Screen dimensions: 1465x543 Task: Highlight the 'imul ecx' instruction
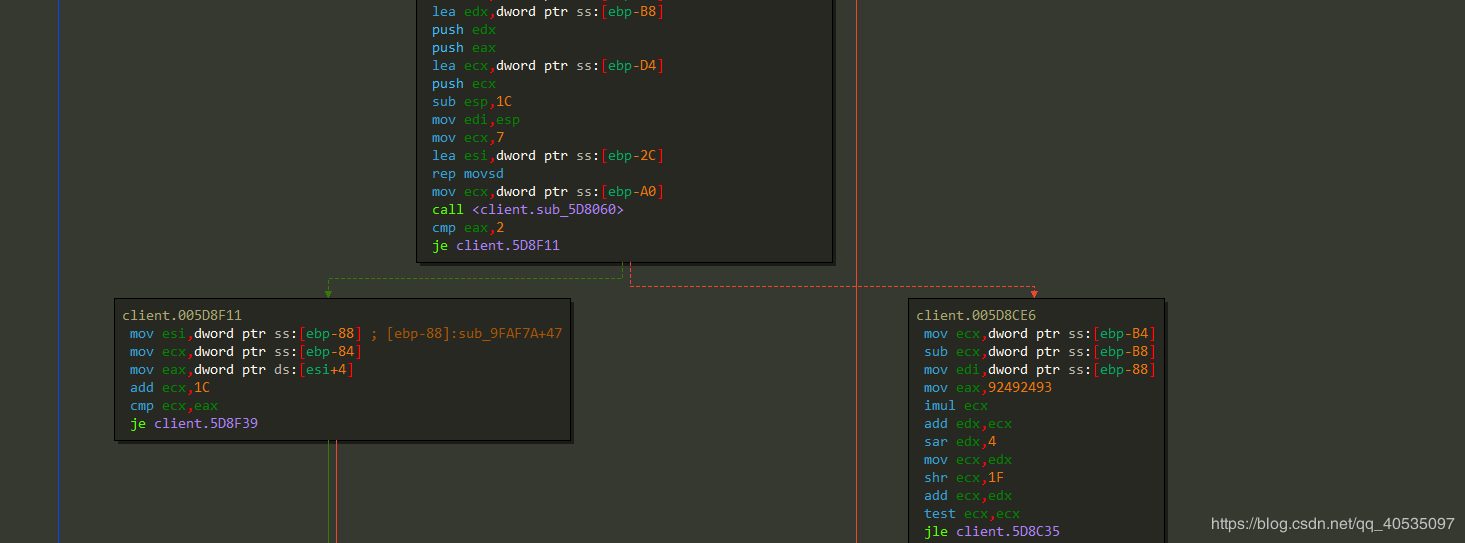tap(956, 406)
